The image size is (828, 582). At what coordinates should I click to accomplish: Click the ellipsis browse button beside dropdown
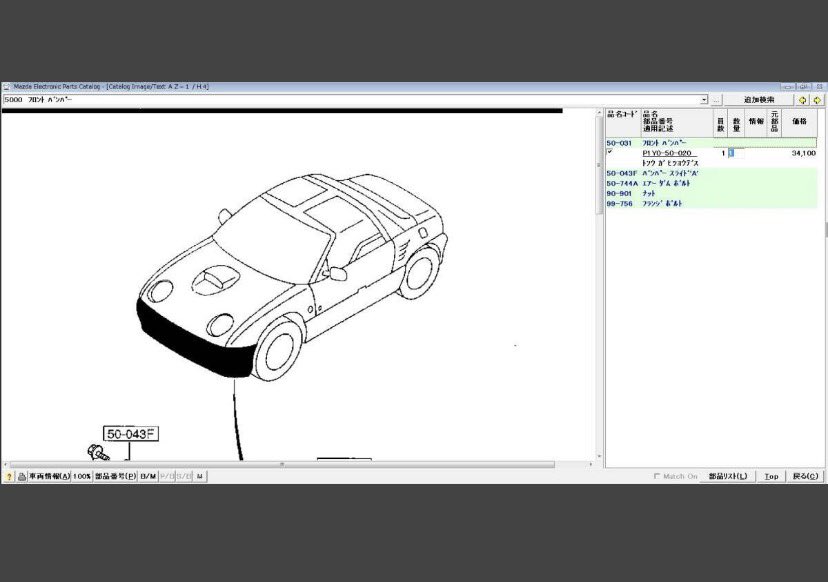click(716, 100)
